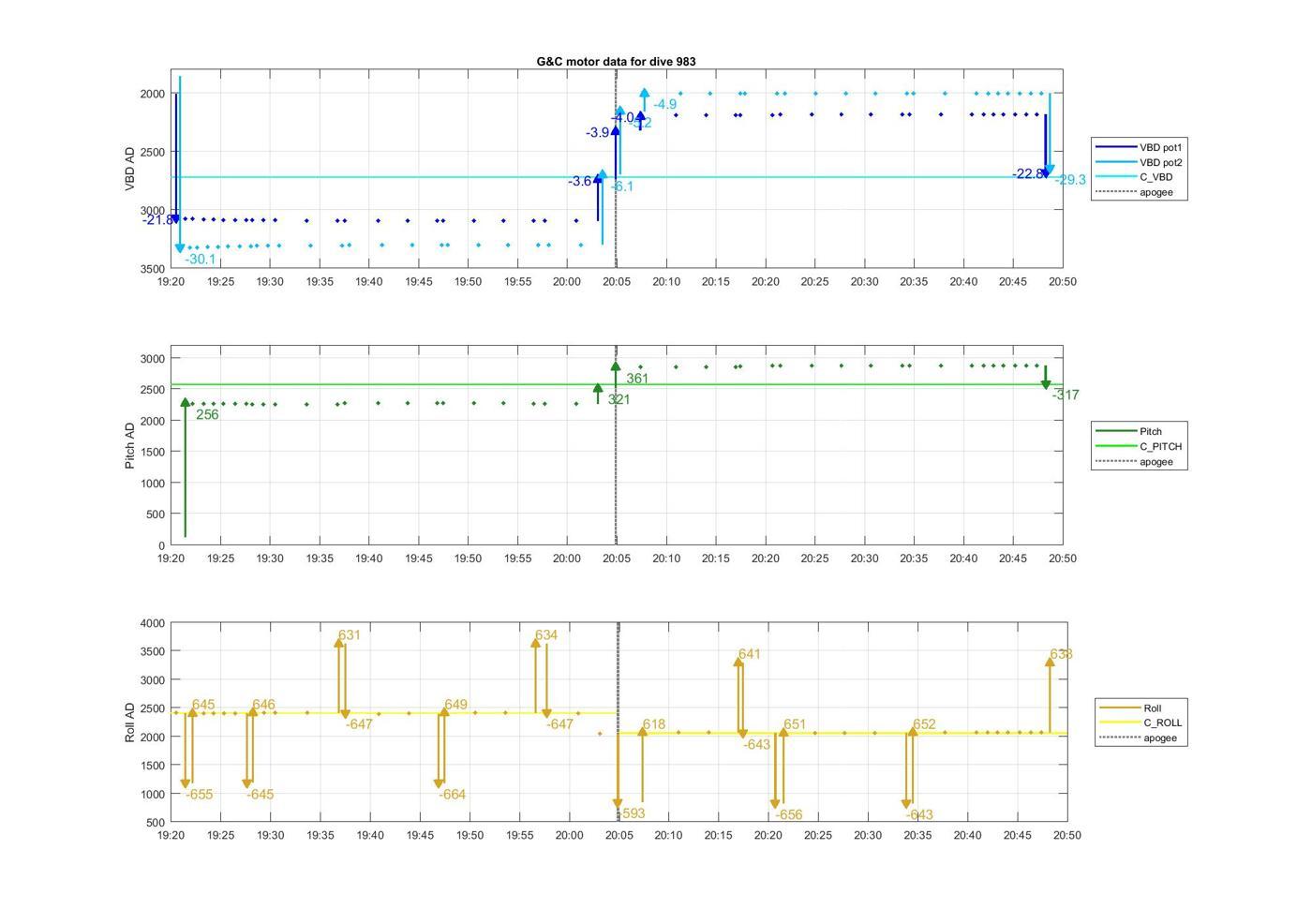Viewport: 1312px width, 924px height.
Task: Select 'VBD pot2' legend entry
Action: 1141,162
